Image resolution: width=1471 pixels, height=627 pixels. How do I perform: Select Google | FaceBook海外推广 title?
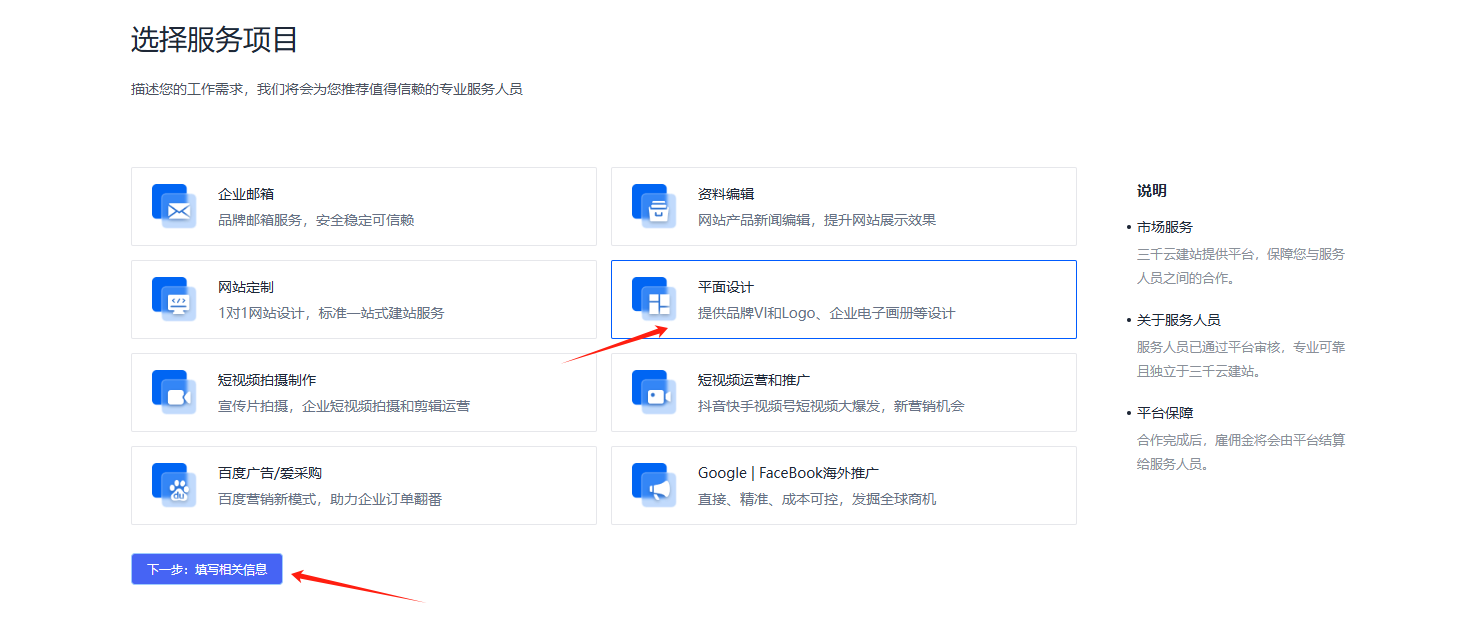click(788, 473)
